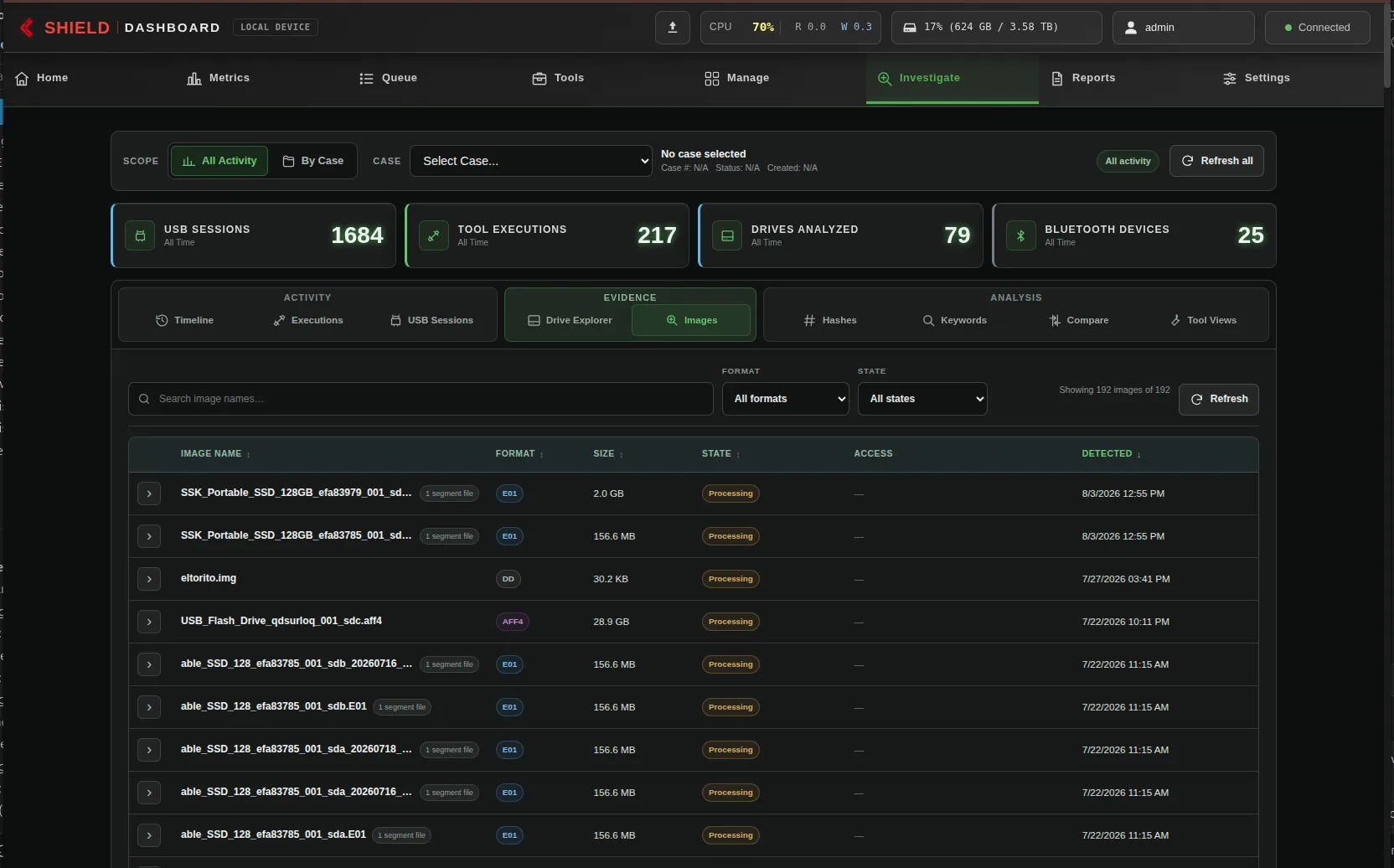
Task: Click the 7/22/2026 10:11 PM detected date
Action: (1126, 622)
